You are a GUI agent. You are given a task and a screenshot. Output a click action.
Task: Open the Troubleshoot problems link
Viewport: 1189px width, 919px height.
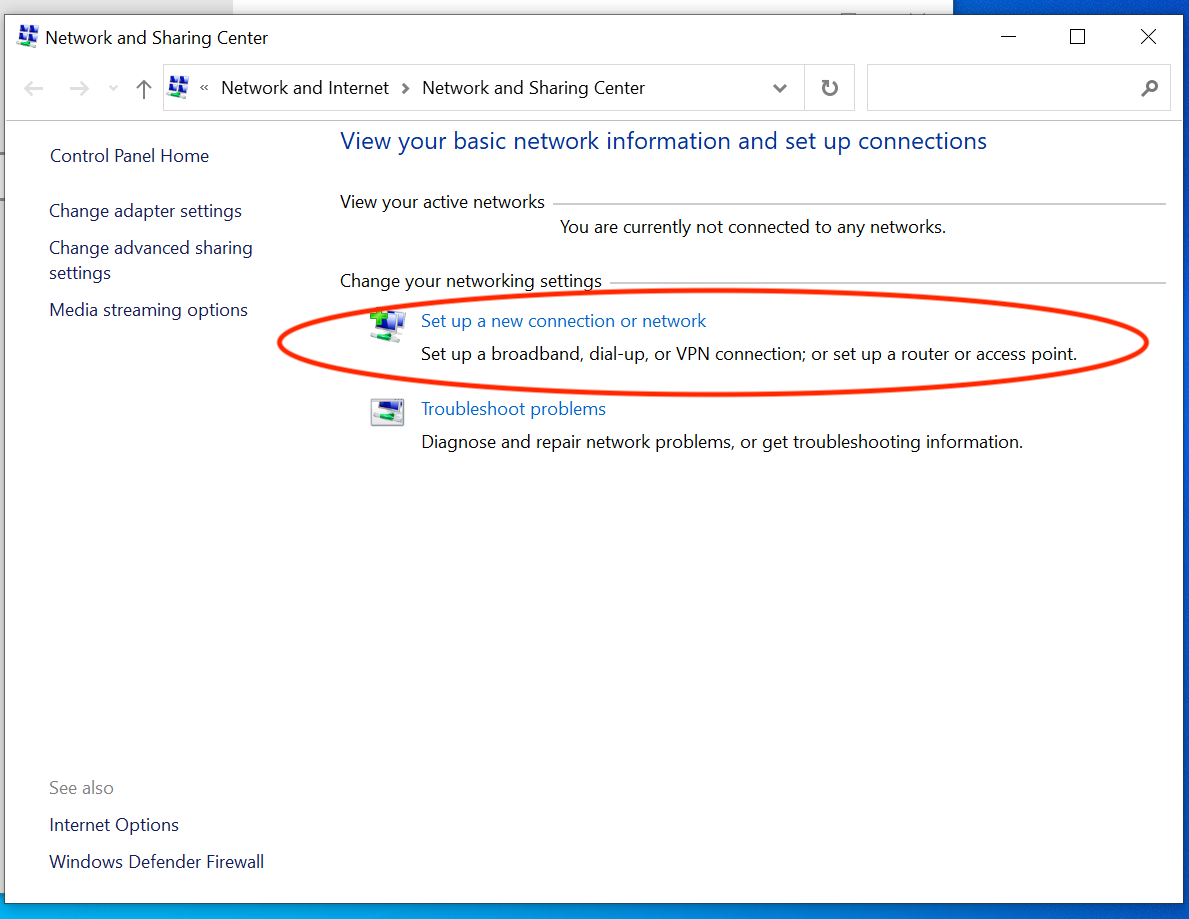click(513, 409)
